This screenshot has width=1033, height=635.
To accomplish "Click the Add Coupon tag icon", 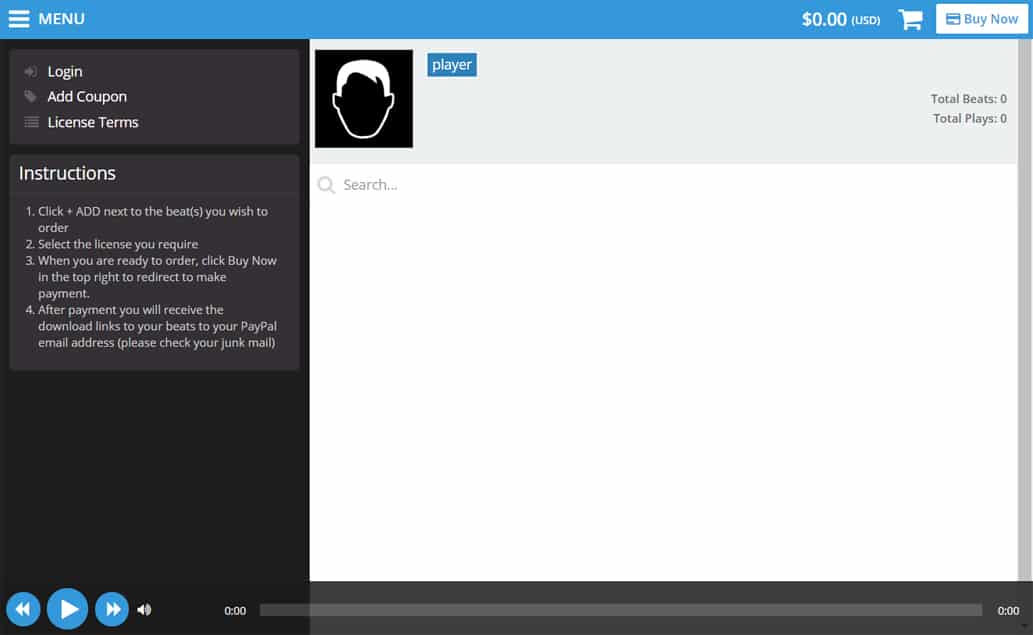I will [31, 97].
